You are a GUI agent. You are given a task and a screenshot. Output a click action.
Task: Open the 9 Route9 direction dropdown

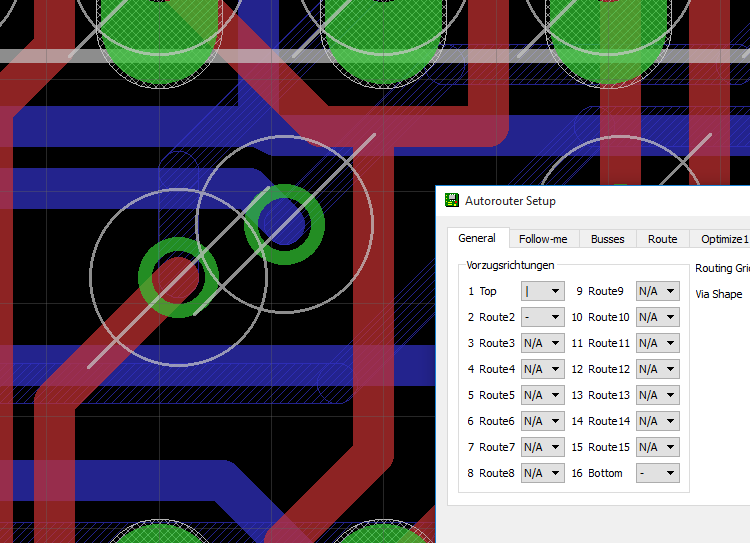point(658,291)
